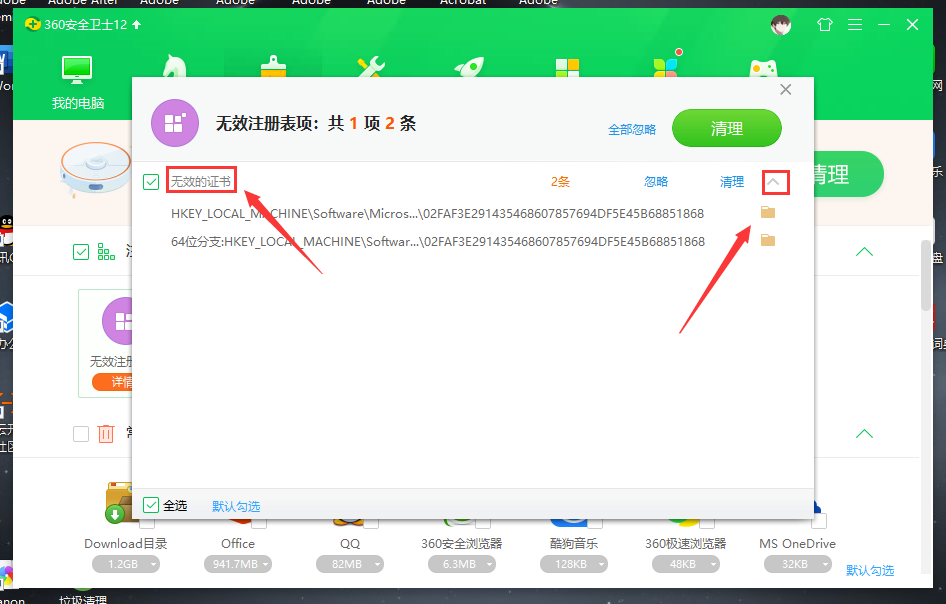Open the skin shirt icon

click(824, 25)
